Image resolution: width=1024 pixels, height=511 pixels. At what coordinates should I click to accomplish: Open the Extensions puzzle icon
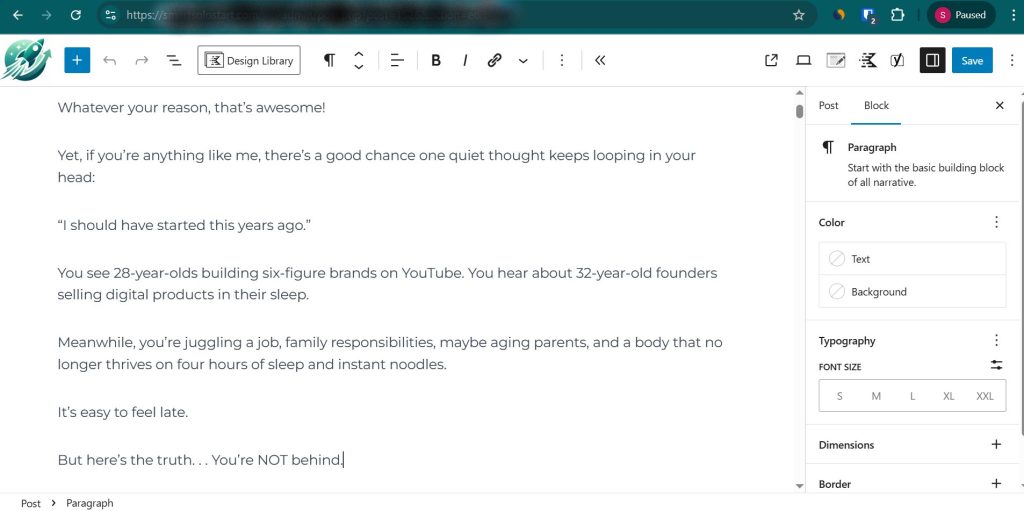point(897,15)
